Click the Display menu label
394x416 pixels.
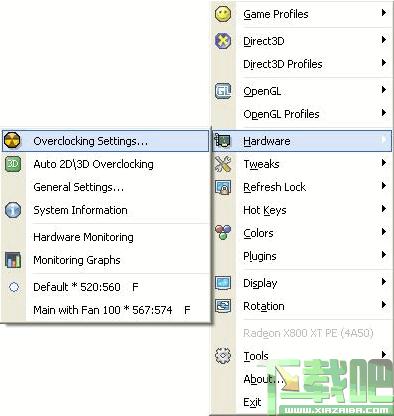(260, 283)
